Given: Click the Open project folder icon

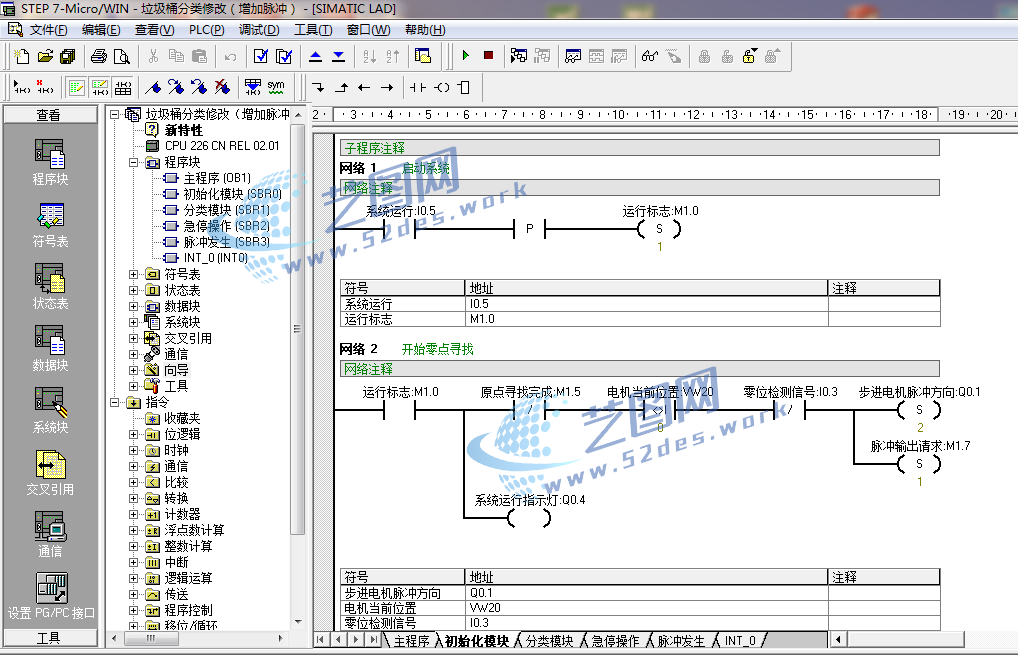Looking at the screenshot, I should pos(45,56).
